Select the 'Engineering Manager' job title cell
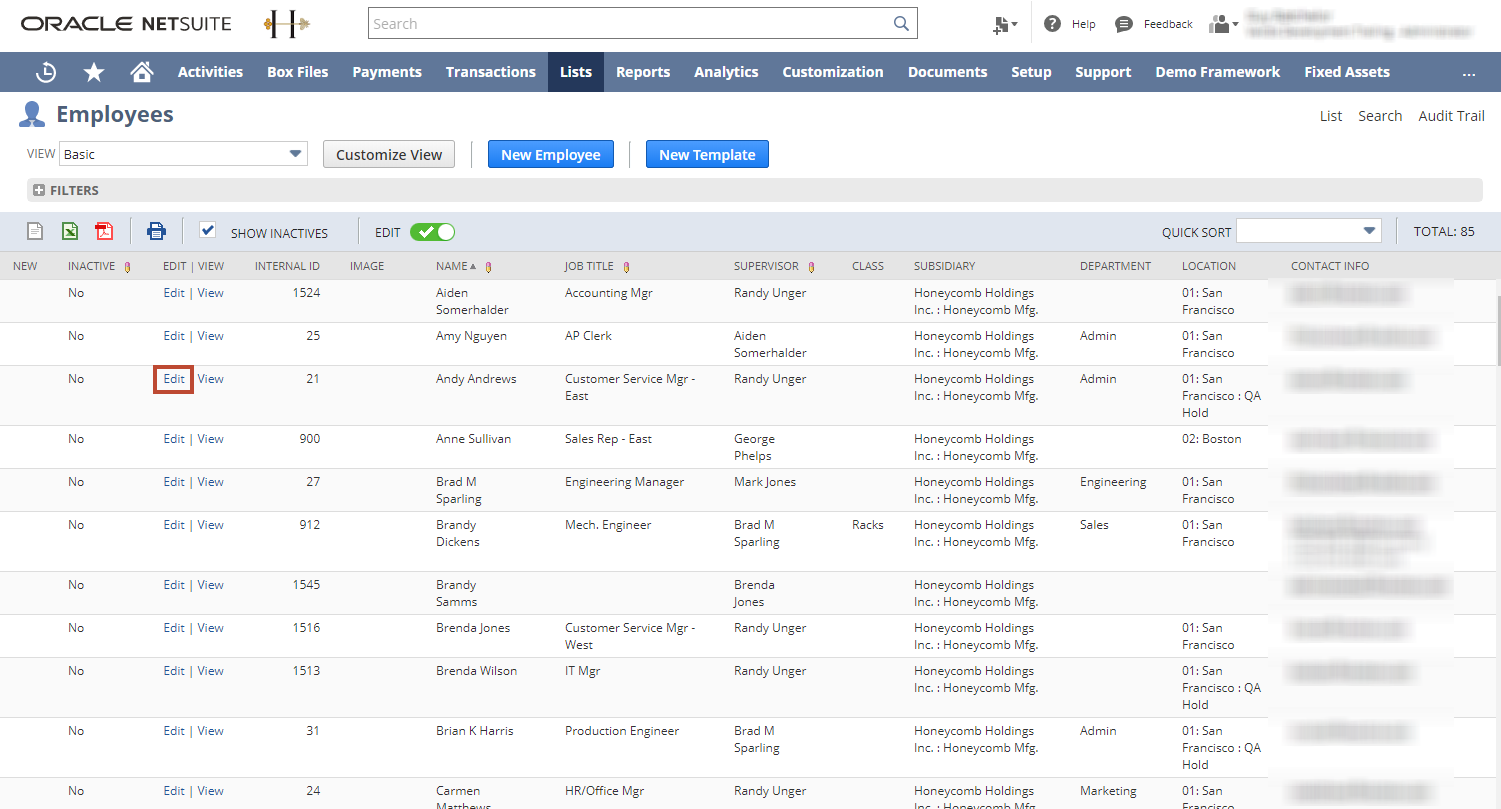This screenshot has height=809, width=1501. pos(625,482)
